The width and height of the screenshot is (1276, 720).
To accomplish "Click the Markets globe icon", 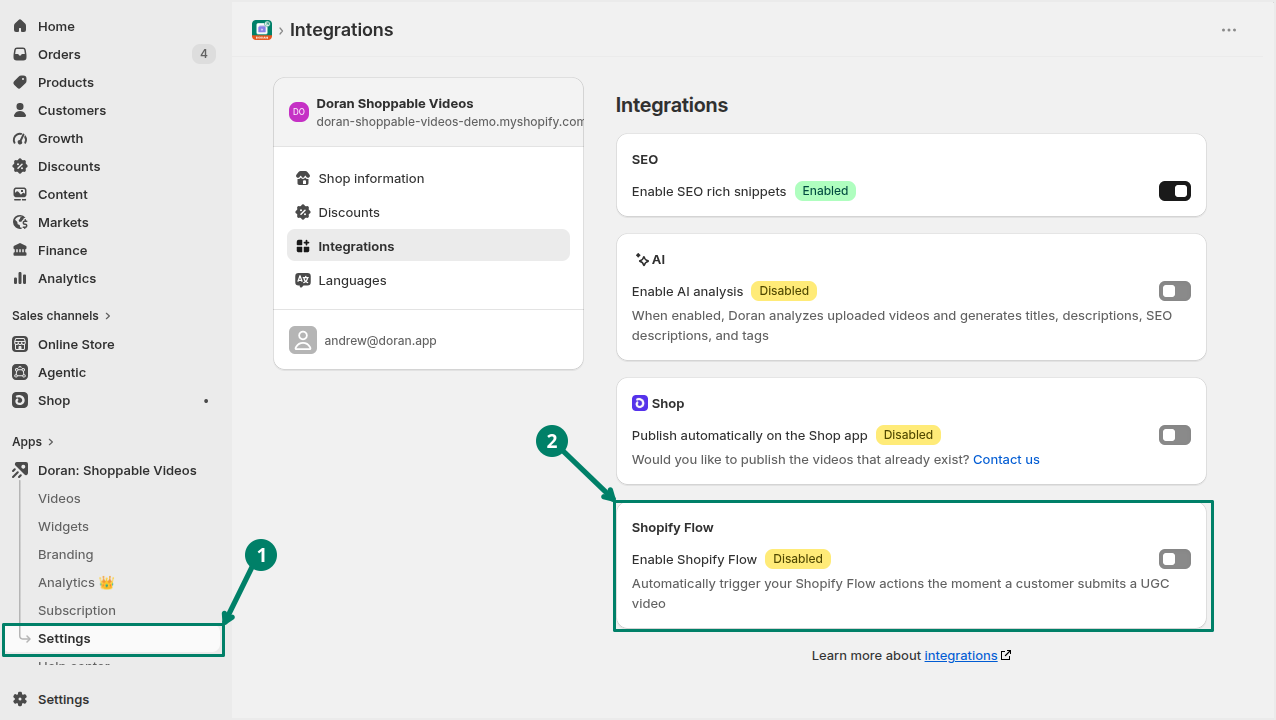I will tap(20, 222).
